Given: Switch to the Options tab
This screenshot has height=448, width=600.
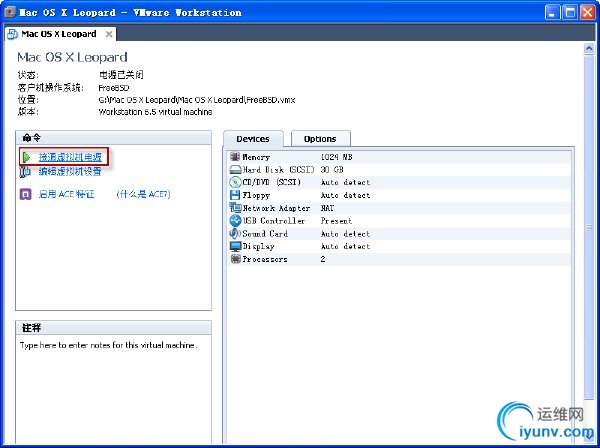Looking at the screenshot, I should click(320, 139).
